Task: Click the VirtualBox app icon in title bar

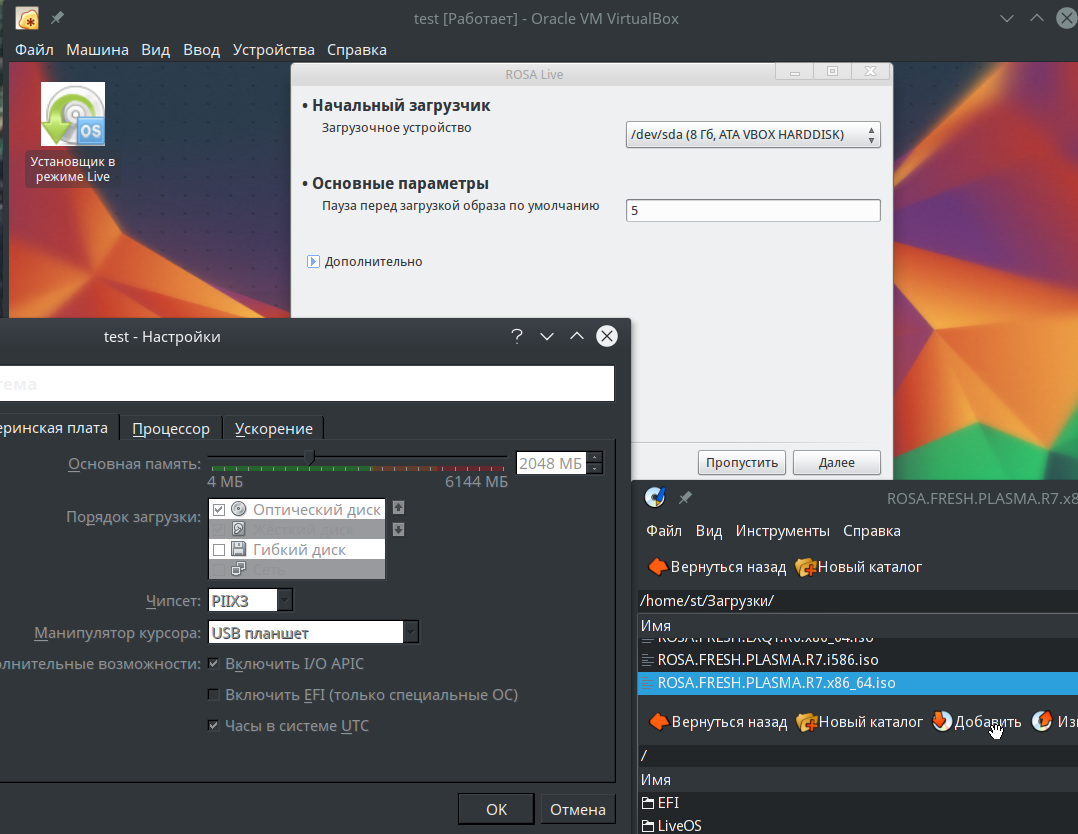Action: [27, 19]
